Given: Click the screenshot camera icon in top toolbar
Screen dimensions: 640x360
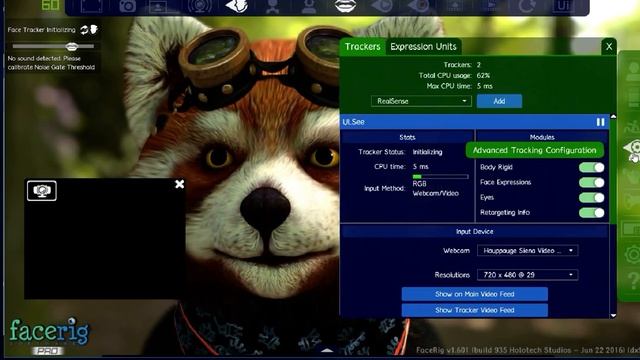Looking at the screenshot, I should click(x=127, y=6).
